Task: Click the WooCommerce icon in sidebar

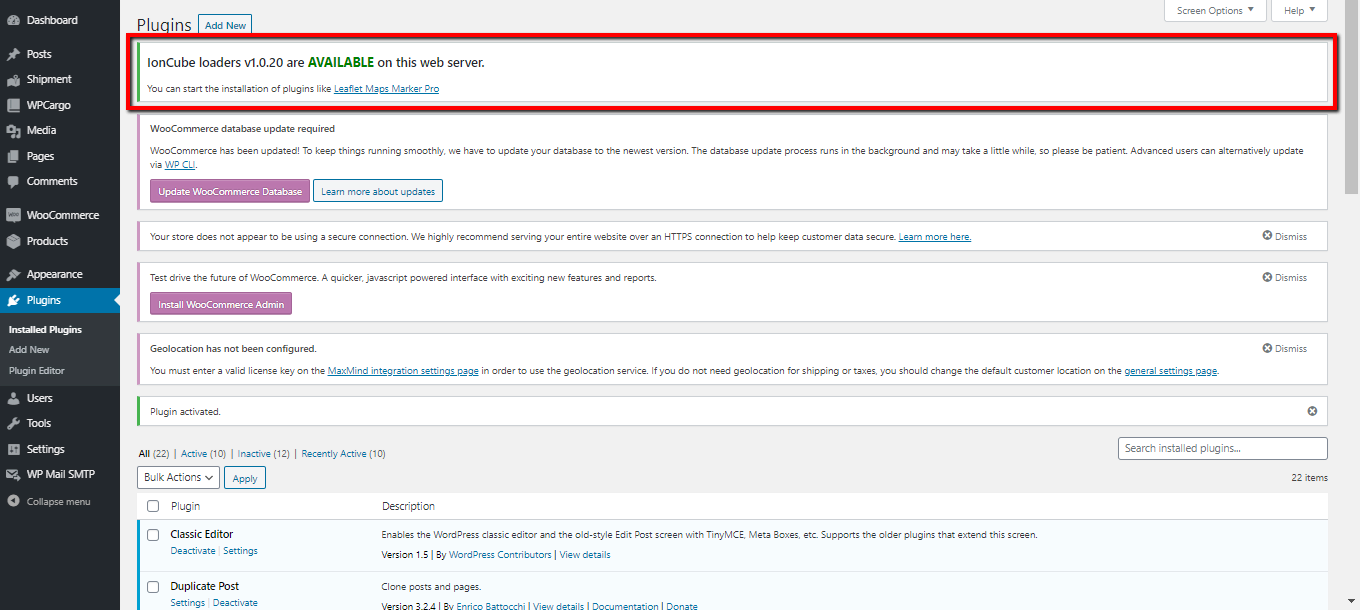Action: point(13,215)
